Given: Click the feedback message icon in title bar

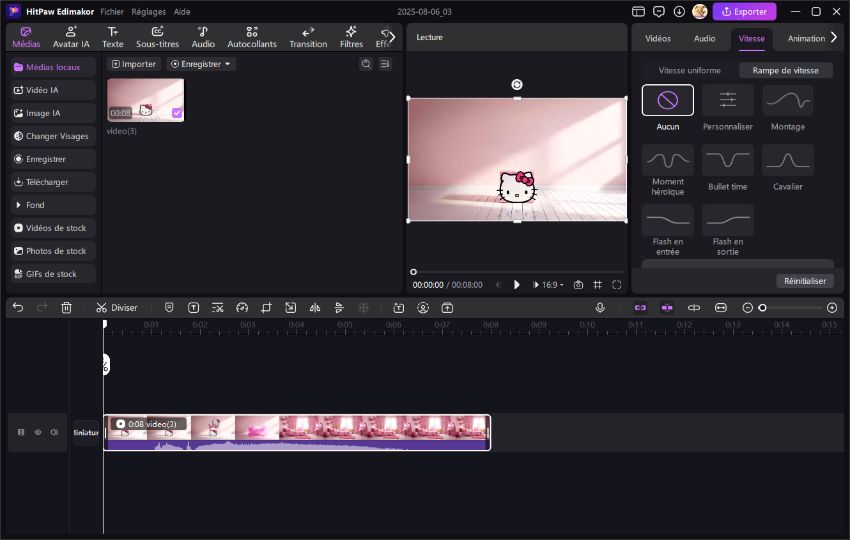Looking at the screenshot, I should 659,11.
